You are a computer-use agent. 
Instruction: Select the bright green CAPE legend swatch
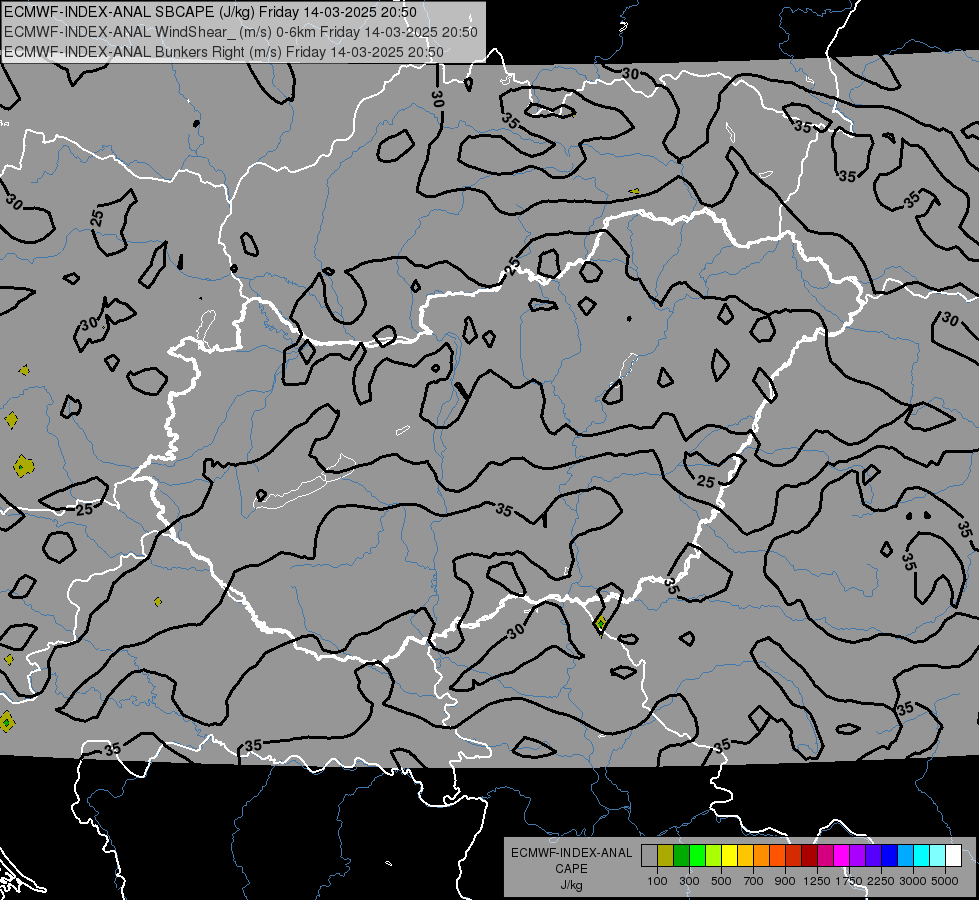pyautogui.click(x=697, y=855)
